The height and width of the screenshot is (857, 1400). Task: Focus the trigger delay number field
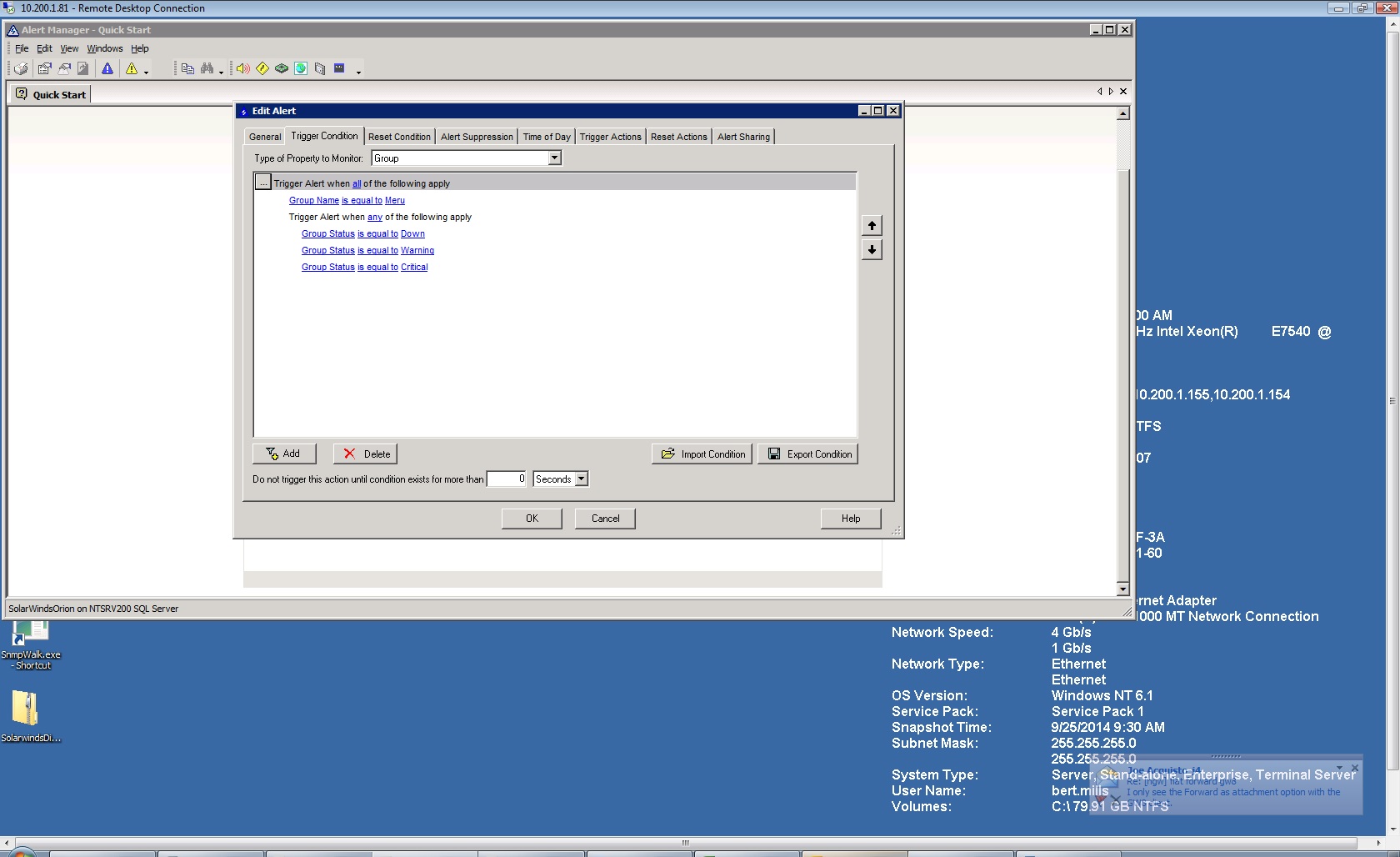pos(507,479)
